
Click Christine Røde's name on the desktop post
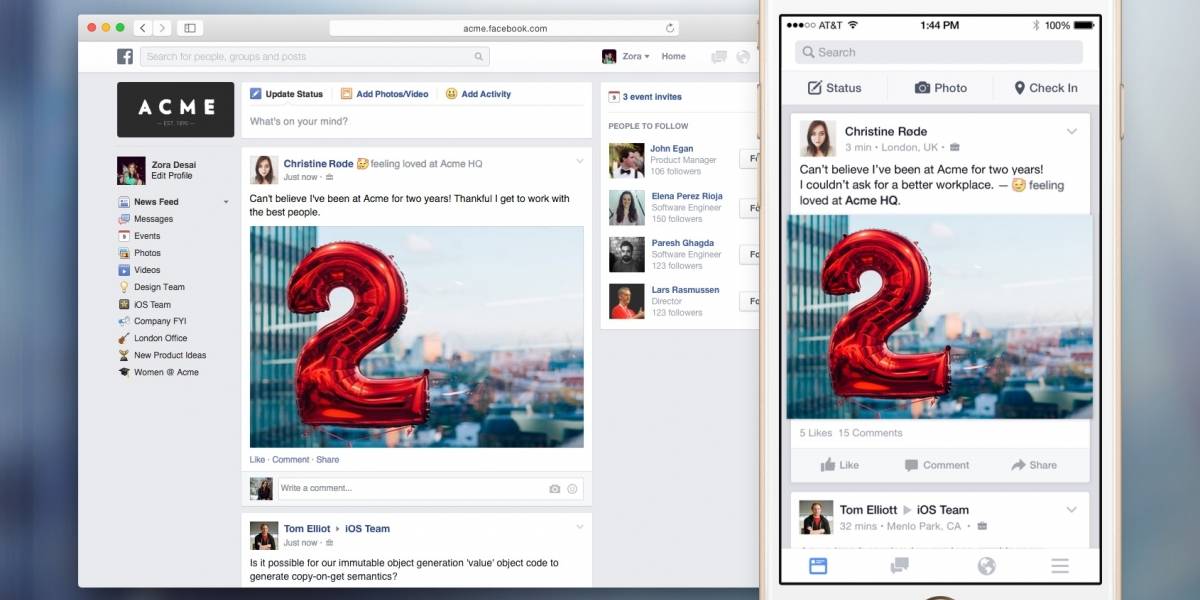(318, 164)
